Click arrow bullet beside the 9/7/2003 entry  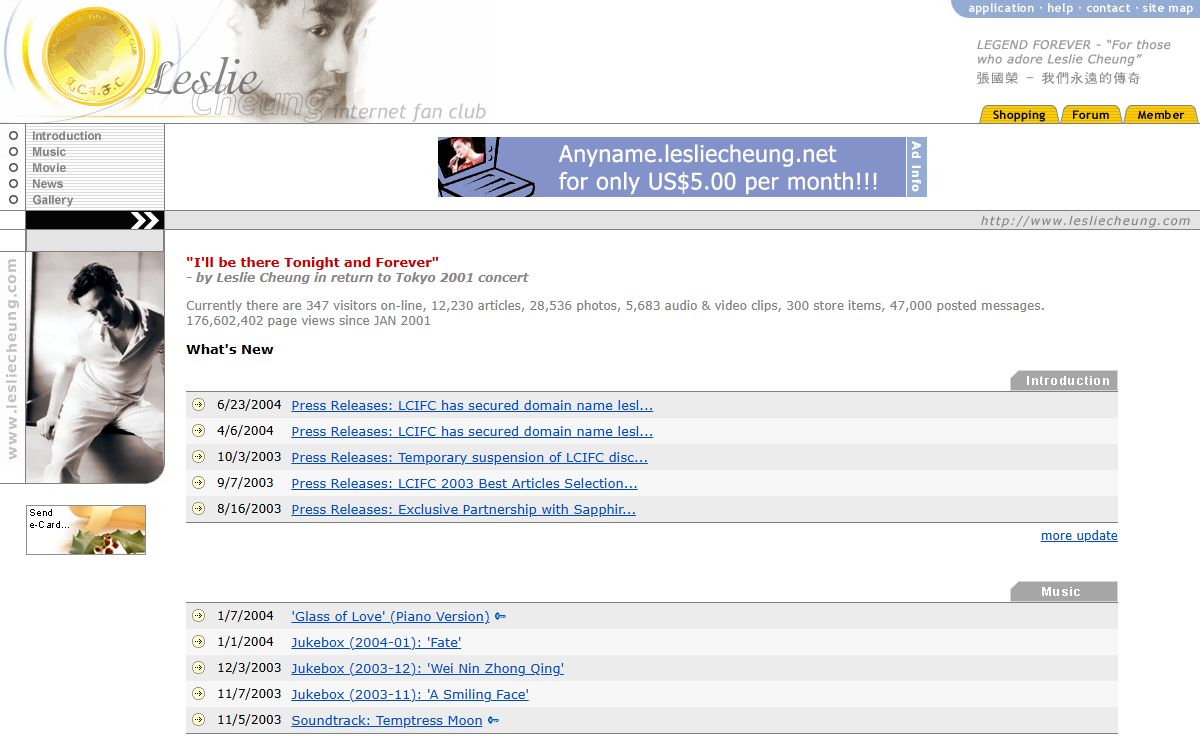pos(198,483)
